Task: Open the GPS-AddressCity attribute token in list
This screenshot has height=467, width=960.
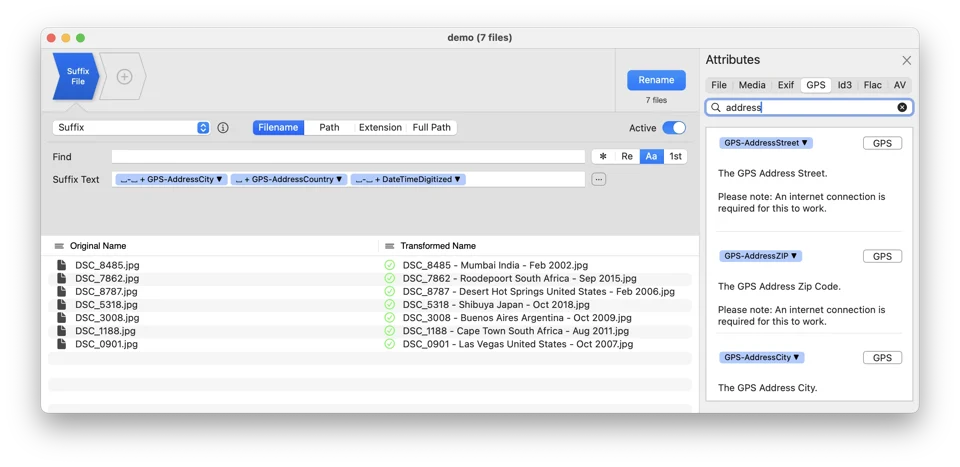Action: pyautogui.click(x=762, y=357)
